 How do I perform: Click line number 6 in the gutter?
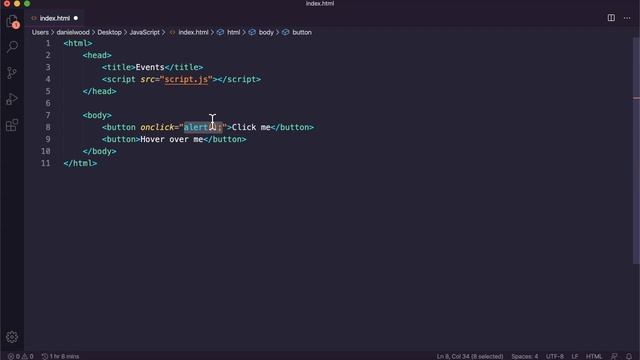coord(48,103)
